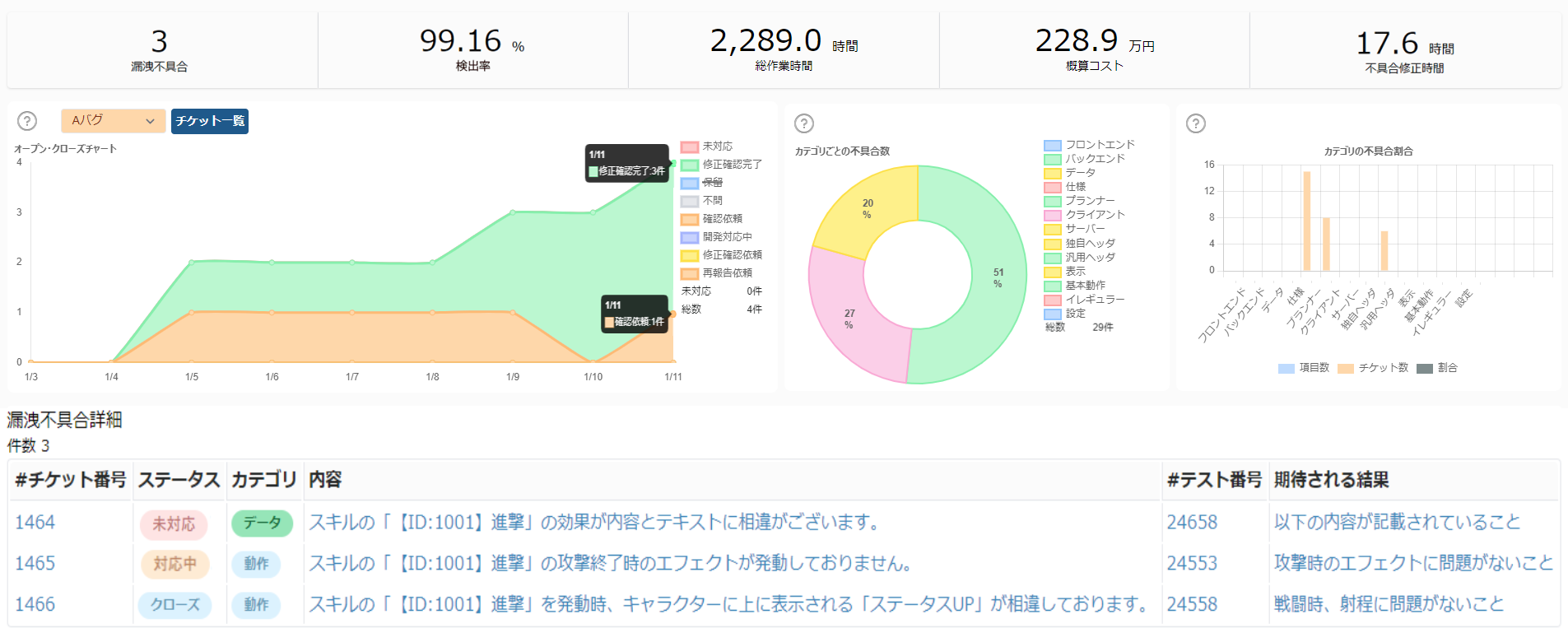Toggle フロントエンド in donut chart legend
This screenshot has width=1568, height=633.
pyautogui.click(x=1090, y=145)
